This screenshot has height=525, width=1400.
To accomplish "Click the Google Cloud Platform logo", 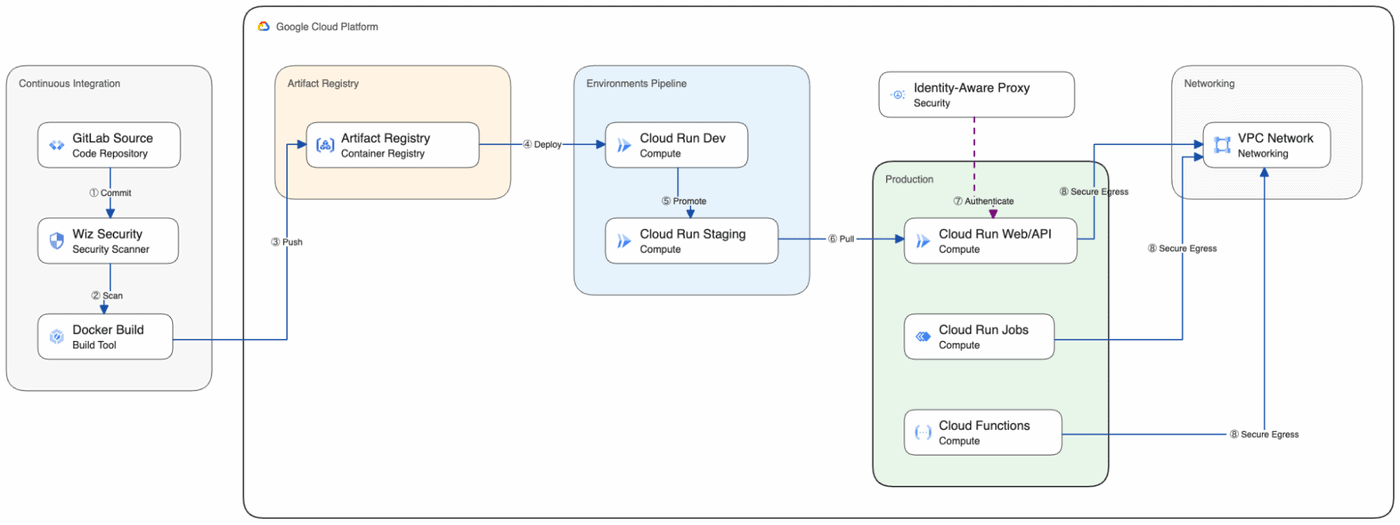I will [264, 27].
